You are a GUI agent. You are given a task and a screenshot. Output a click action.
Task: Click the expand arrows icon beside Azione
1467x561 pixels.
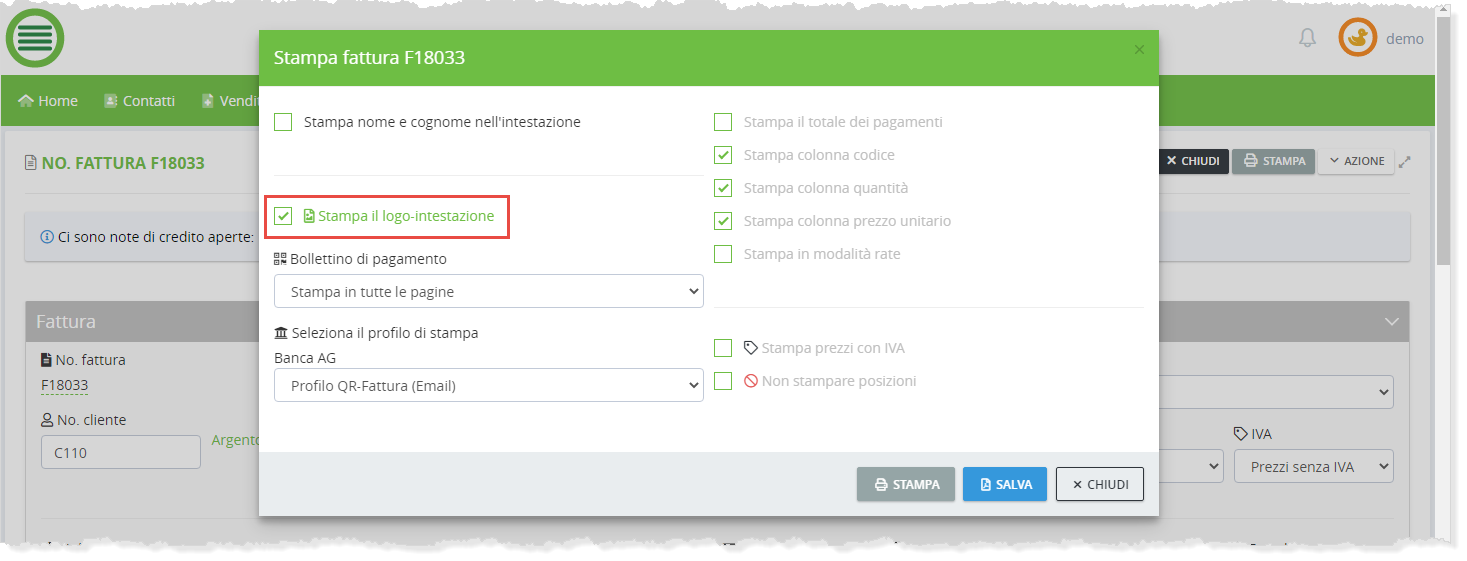click(x=1405, y=161)
